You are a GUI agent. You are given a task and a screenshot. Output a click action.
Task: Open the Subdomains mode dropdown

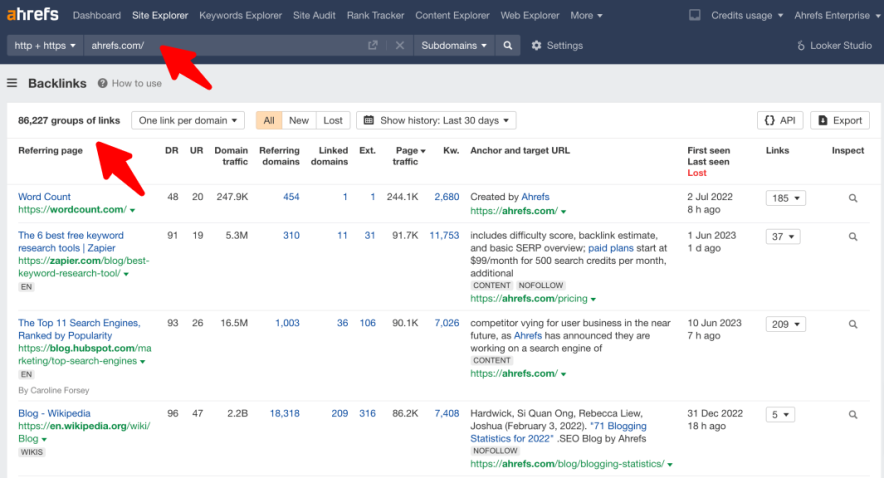point(454,46)
